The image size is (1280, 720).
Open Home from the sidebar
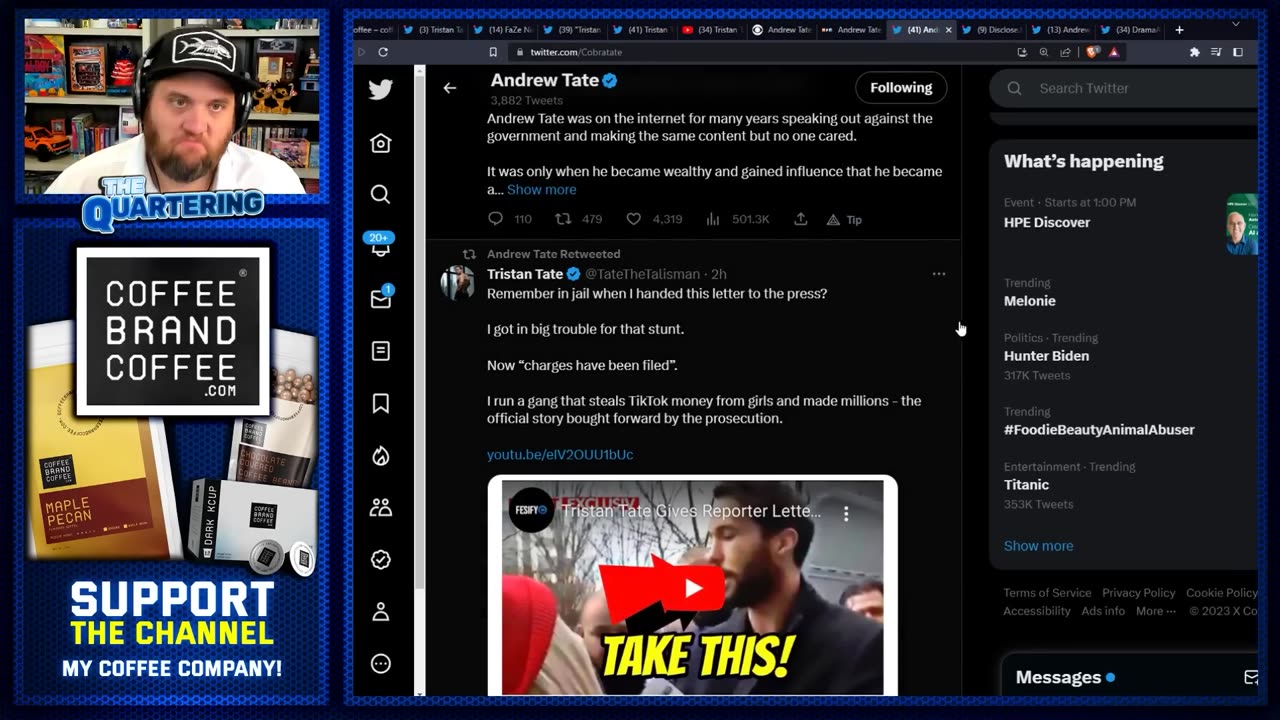click(x=380, y=143)
